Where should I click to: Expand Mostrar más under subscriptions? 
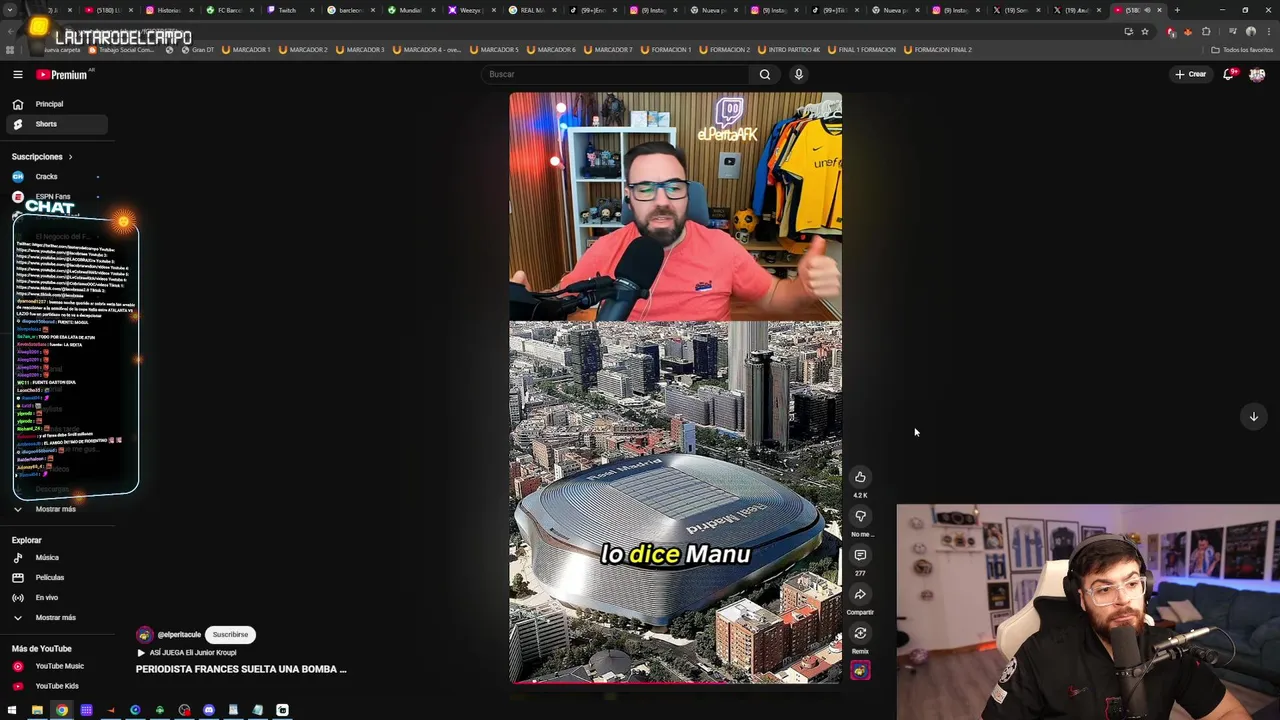tap(55, 509)
